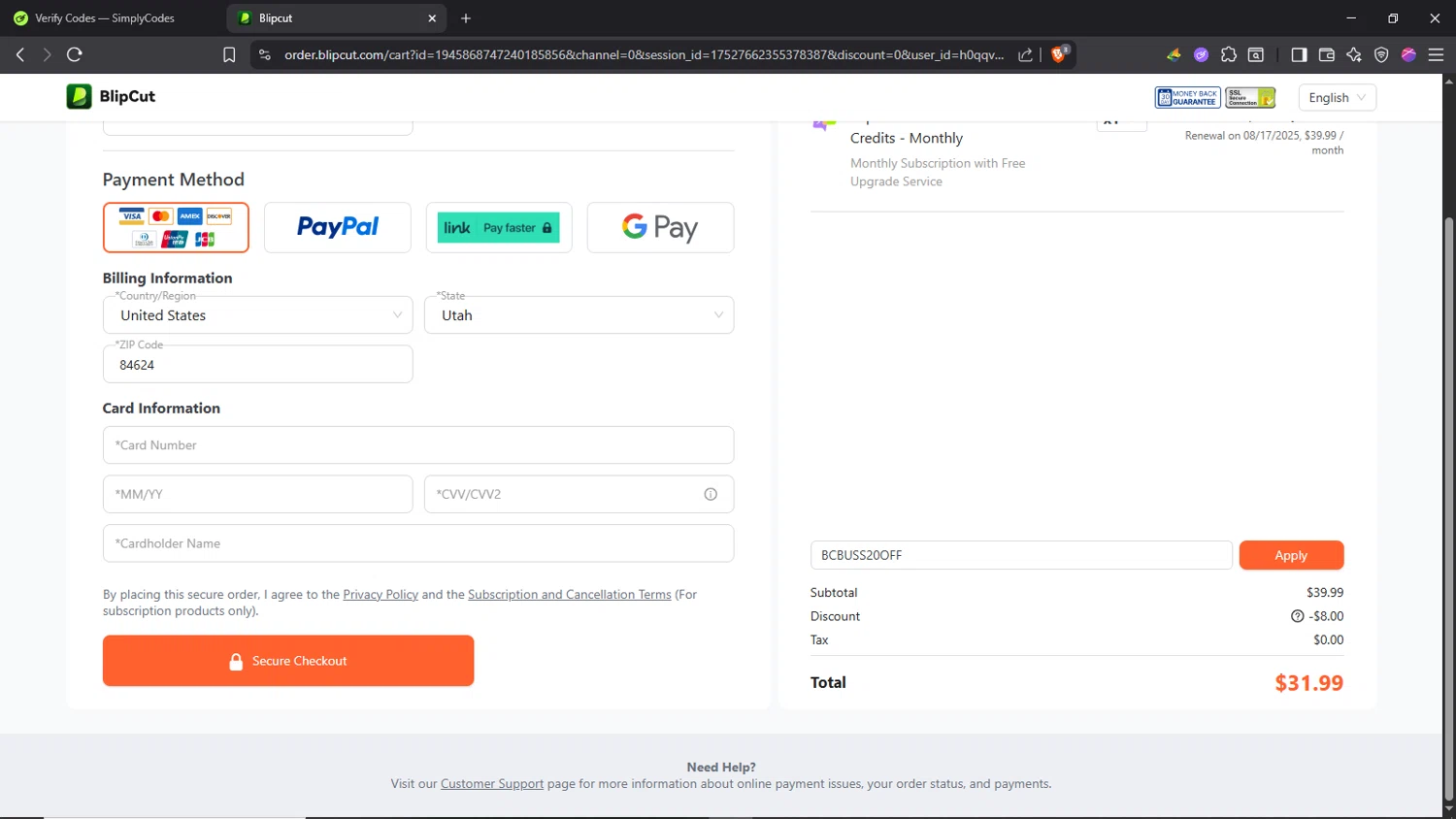The width and height of the screenshot is (1456, 819).
Task: Go back to the previous page
Action: pos(20,55)
